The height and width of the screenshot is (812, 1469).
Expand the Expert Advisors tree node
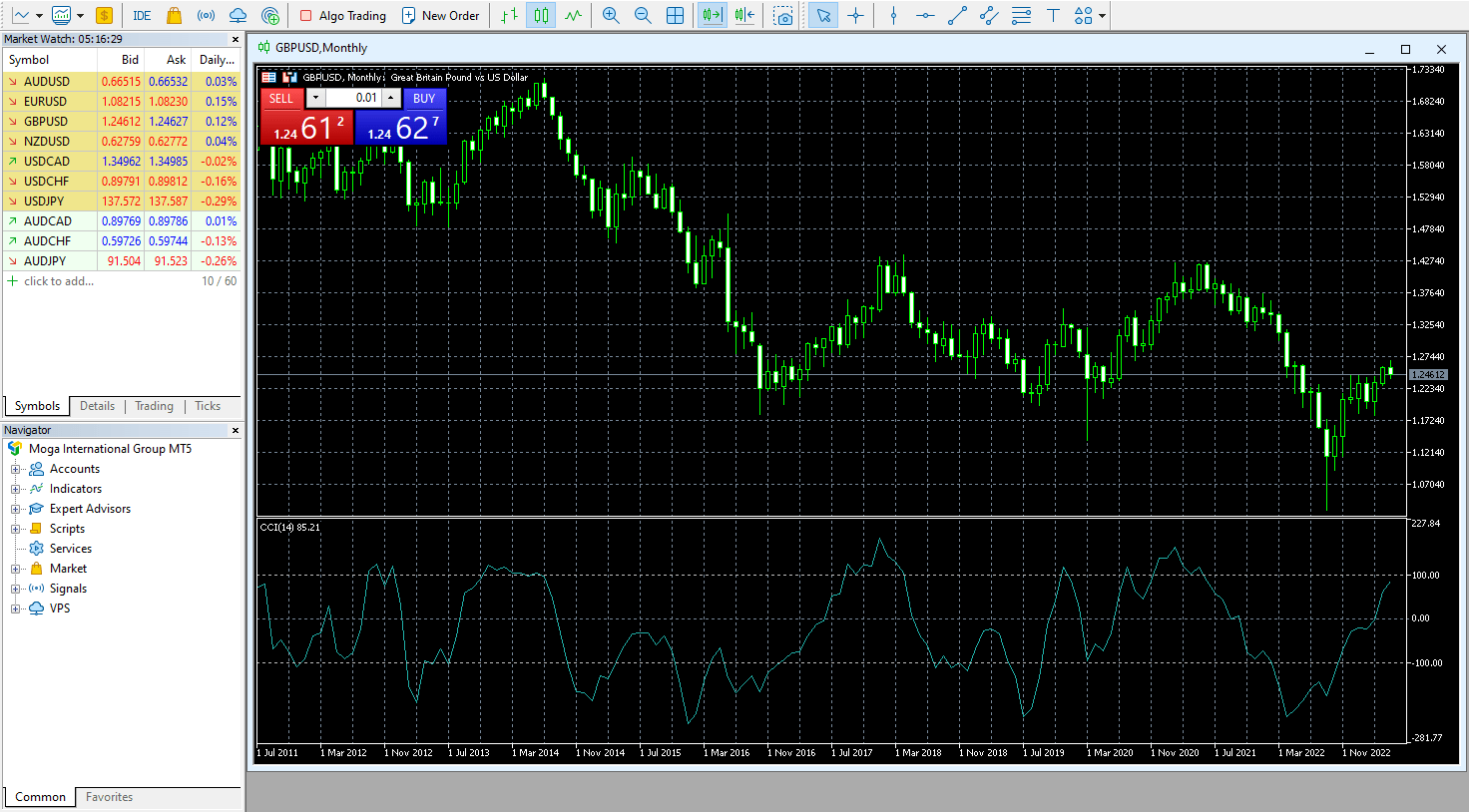(15, 509)
